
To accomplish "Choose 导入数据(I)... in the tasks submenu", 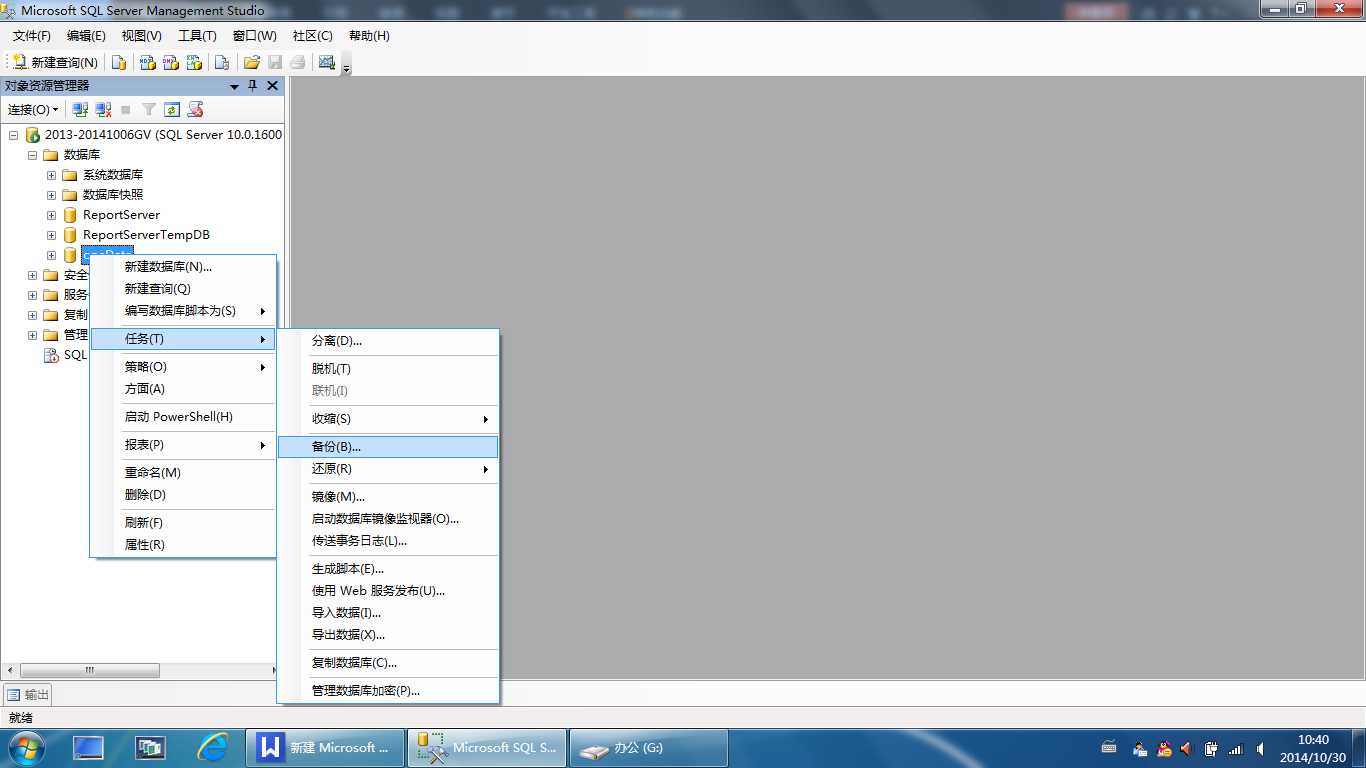I will (x=388, y=613).
